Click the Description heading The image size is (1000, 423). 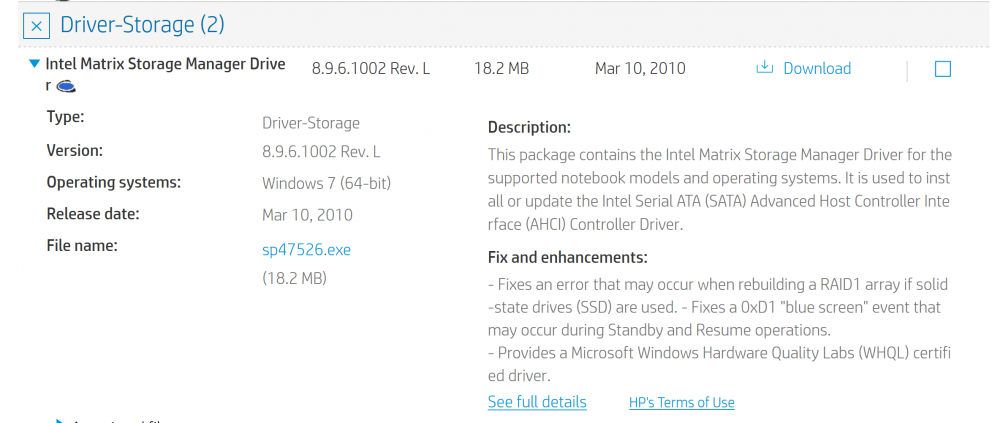tap(529, 128)
